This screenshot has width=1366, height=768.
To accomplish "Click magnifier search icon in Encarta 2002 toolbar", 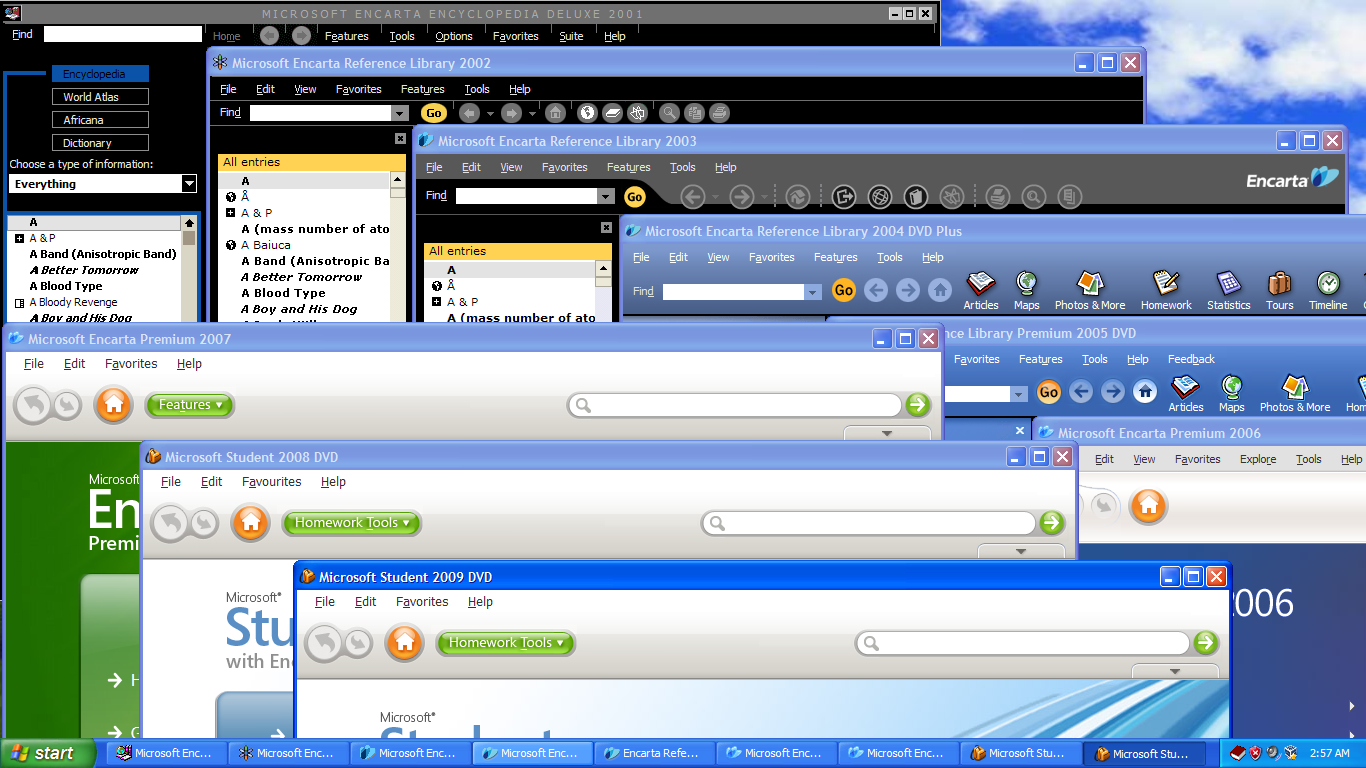I will click(669, 113).
